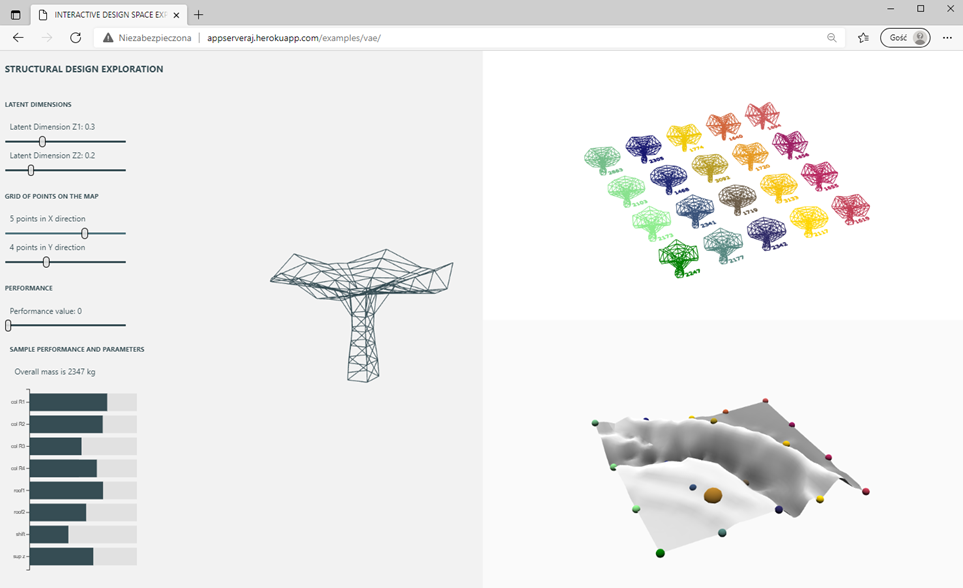Open the browser ellipsis settings menu
The height and width of the screenshot is (588, 963).
[947, 37]
